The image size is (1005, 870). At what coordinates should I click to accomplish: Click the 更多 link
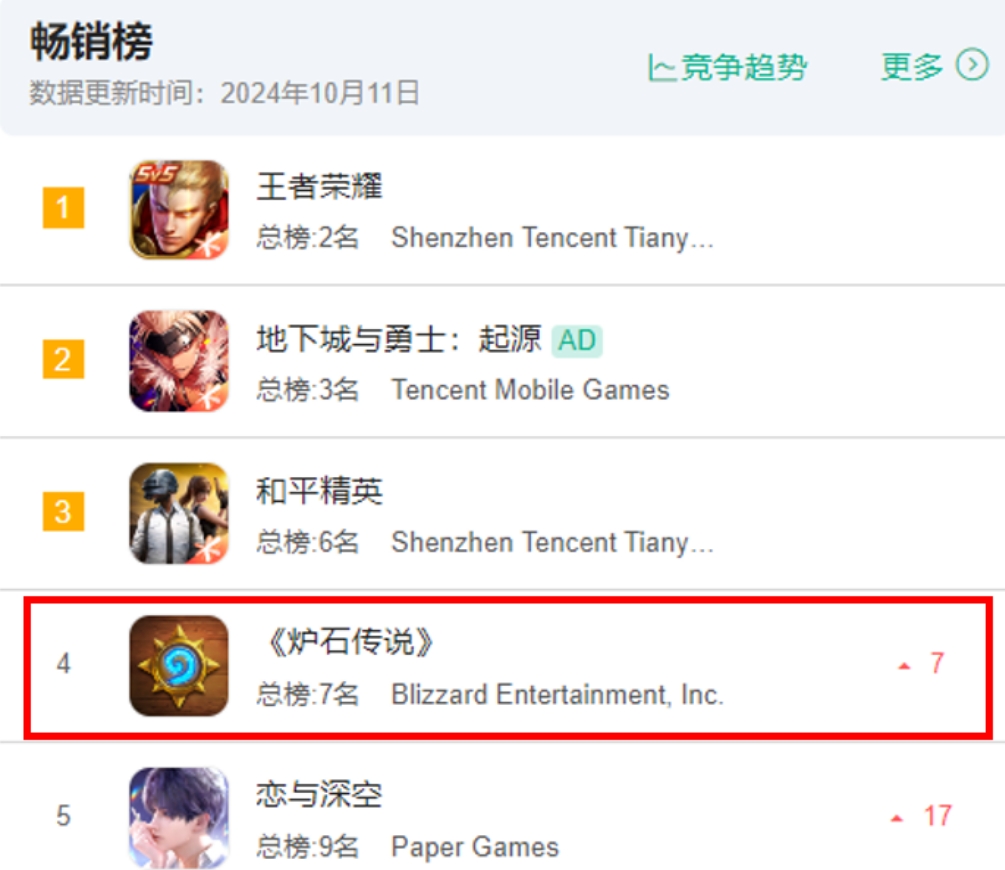pyautogui.click(x=912, y=66)
